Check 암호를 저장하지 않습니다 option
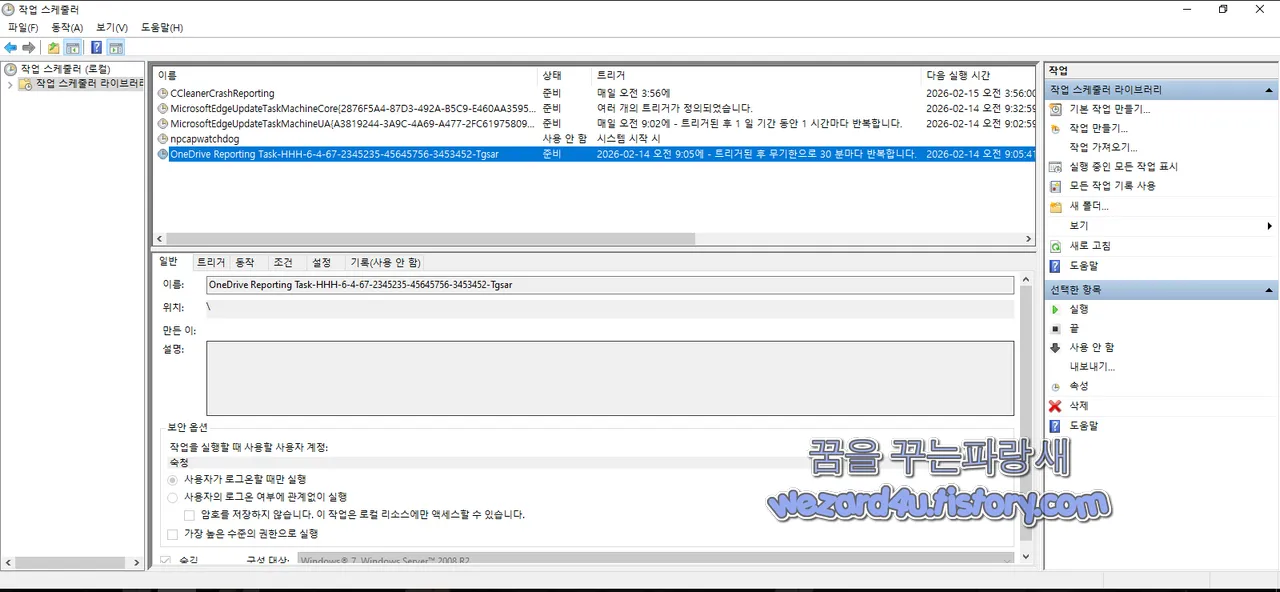The width and height of the screenshot is (1280, 592). pos(189,515)
